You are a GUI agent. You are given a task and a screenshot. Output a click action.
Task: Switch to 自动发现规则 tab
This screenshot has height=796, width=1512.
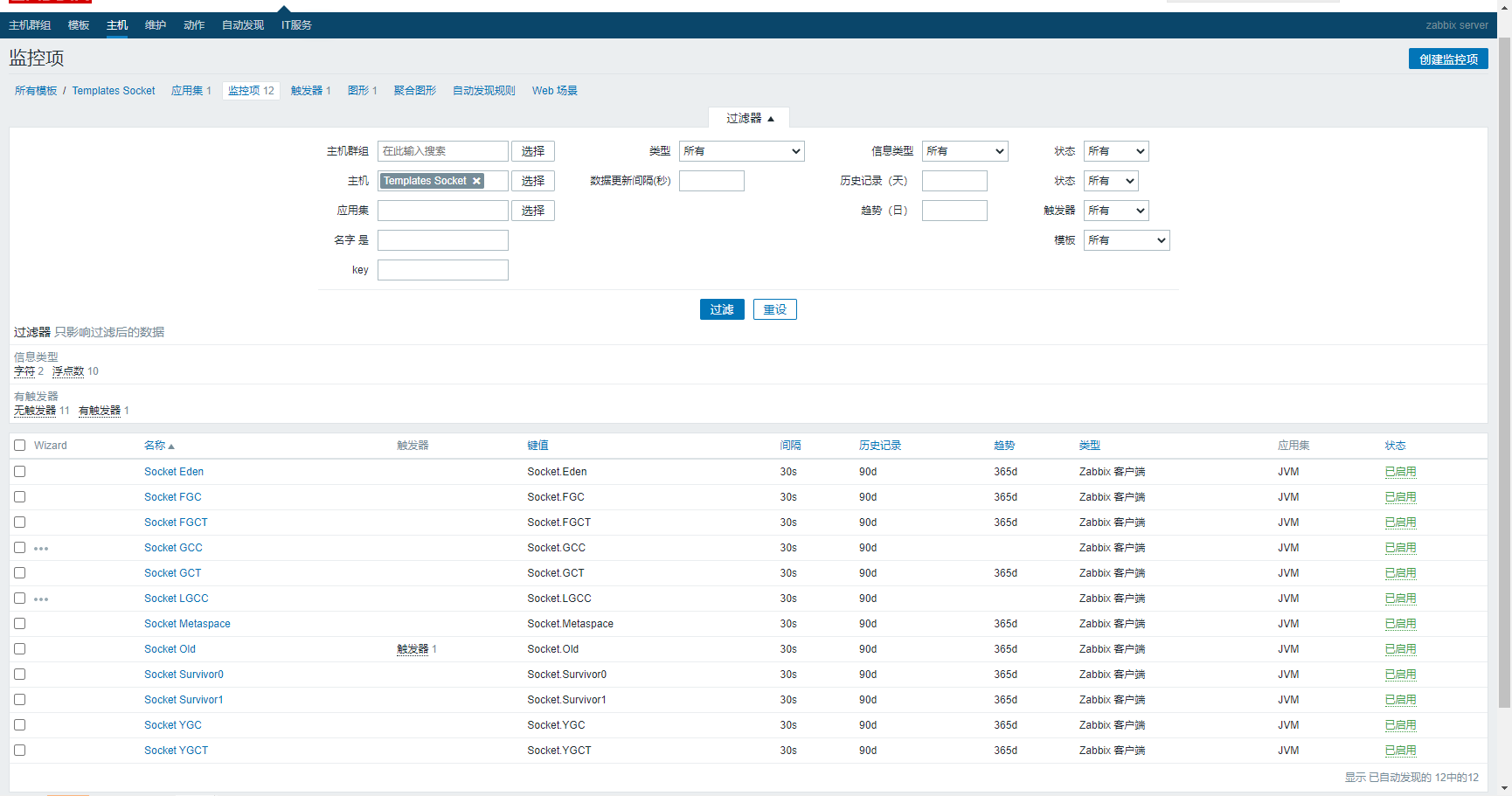(484, 91)
